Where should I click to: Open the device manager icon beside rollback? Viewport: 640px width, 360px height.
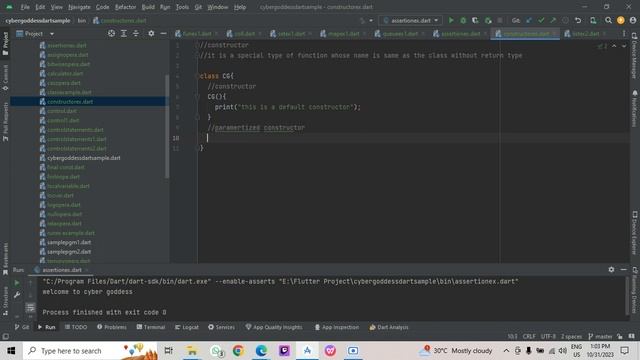(x=593, y=20)
